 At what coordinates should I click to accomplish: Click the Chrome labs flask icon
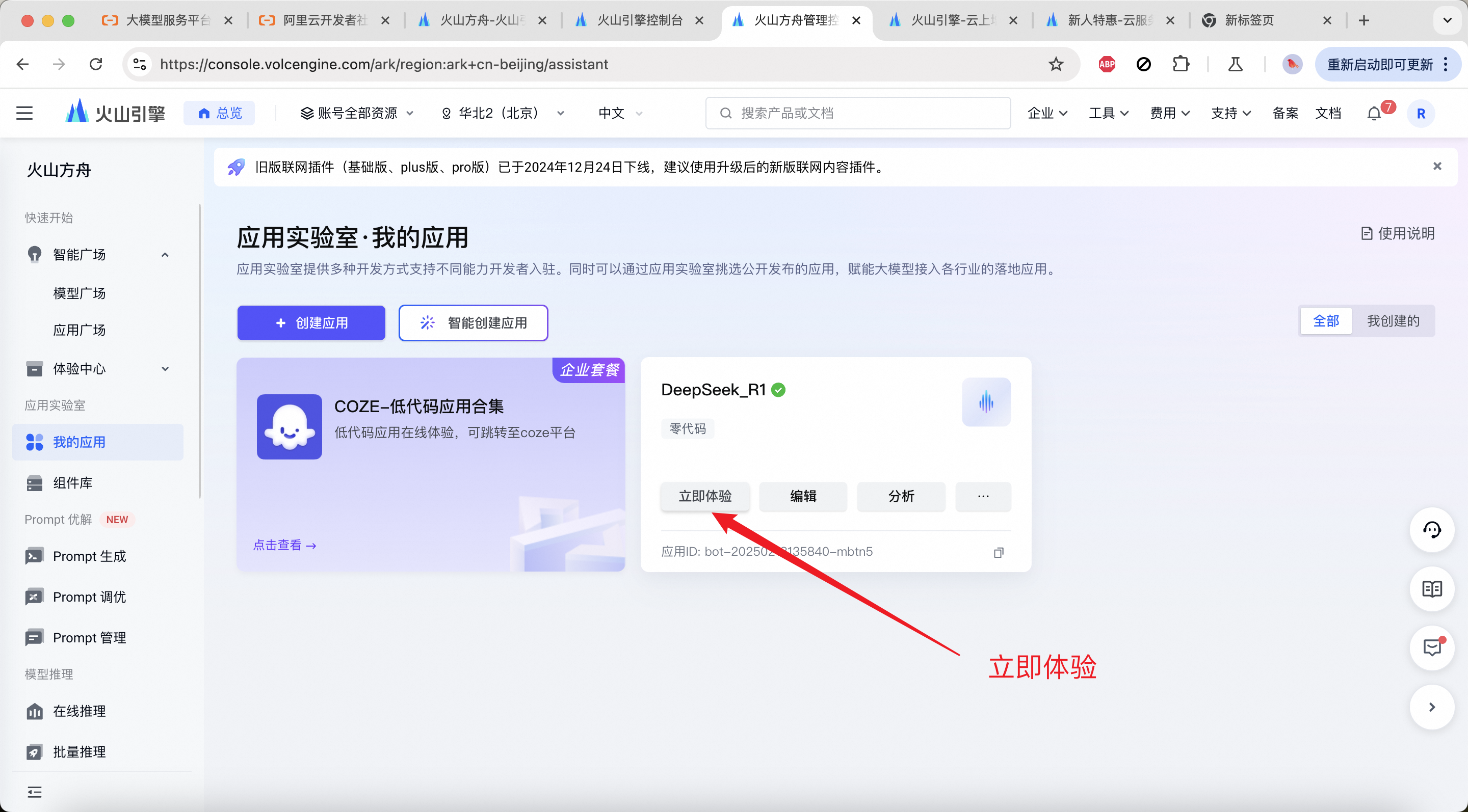click(1236, 64)
